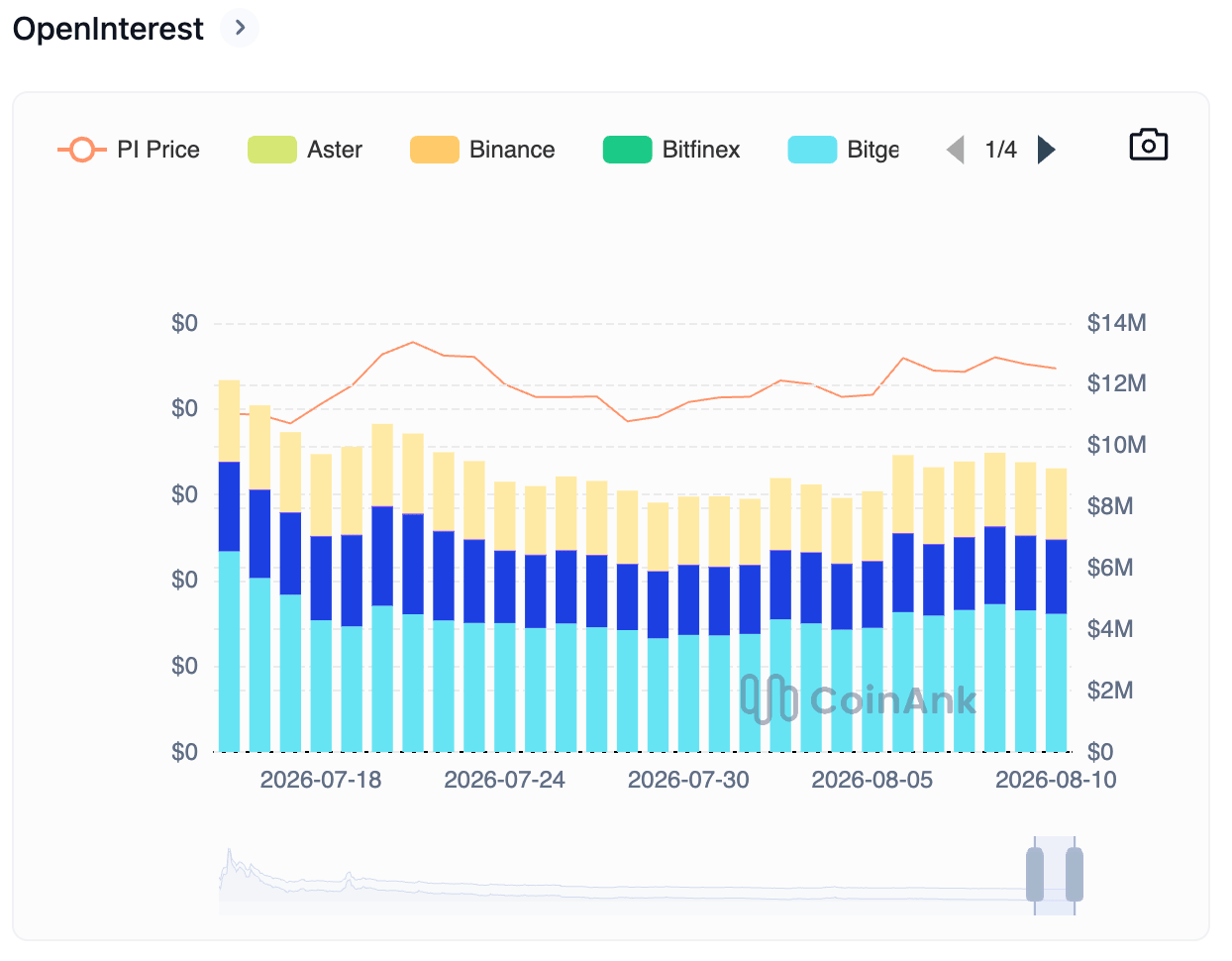Click the Bitget cyan color swatch
Screen dimensions: 1232x961
pos(813,150)
